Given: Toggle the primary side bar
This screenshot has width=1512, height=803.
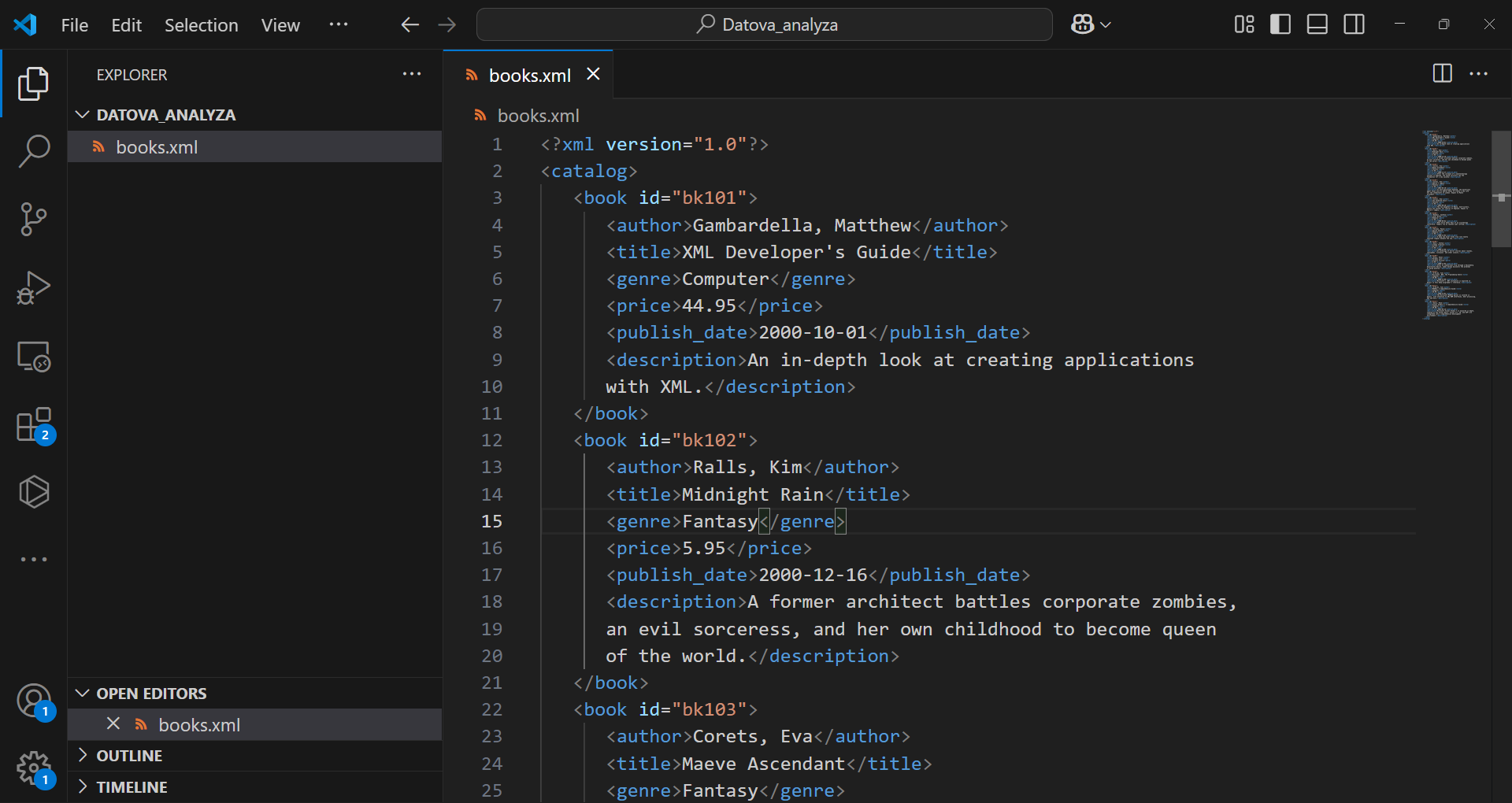Looking at the screenshot, I should click(x=1280, y=24).
